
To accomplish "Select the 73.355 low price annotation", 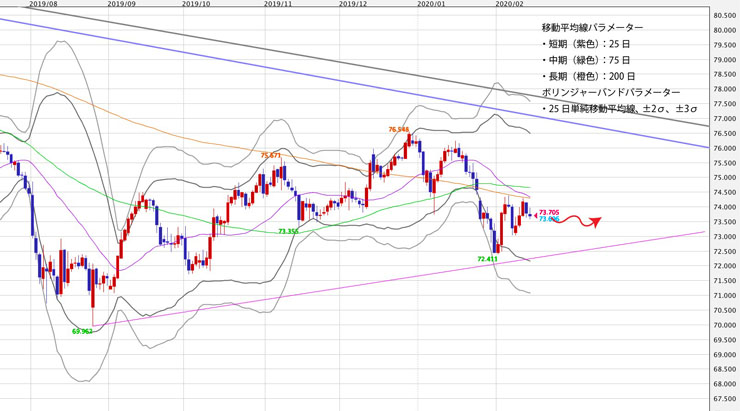I will [288, 231].
